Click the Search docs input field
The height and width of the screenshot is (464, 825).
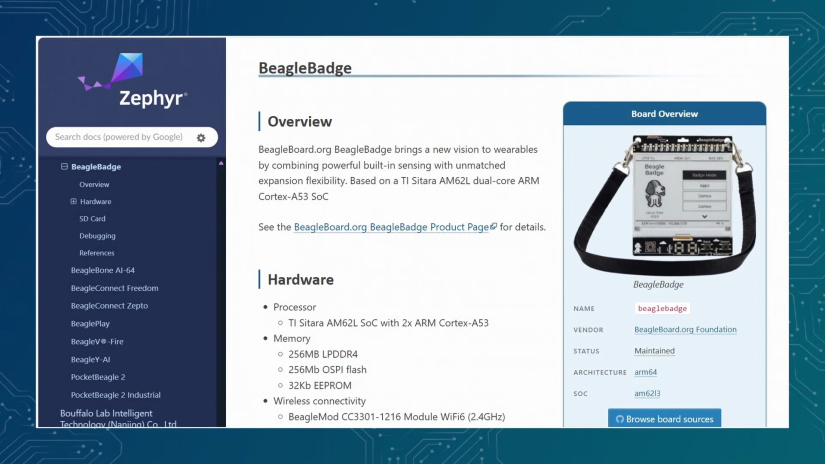[x=132, y=137]
